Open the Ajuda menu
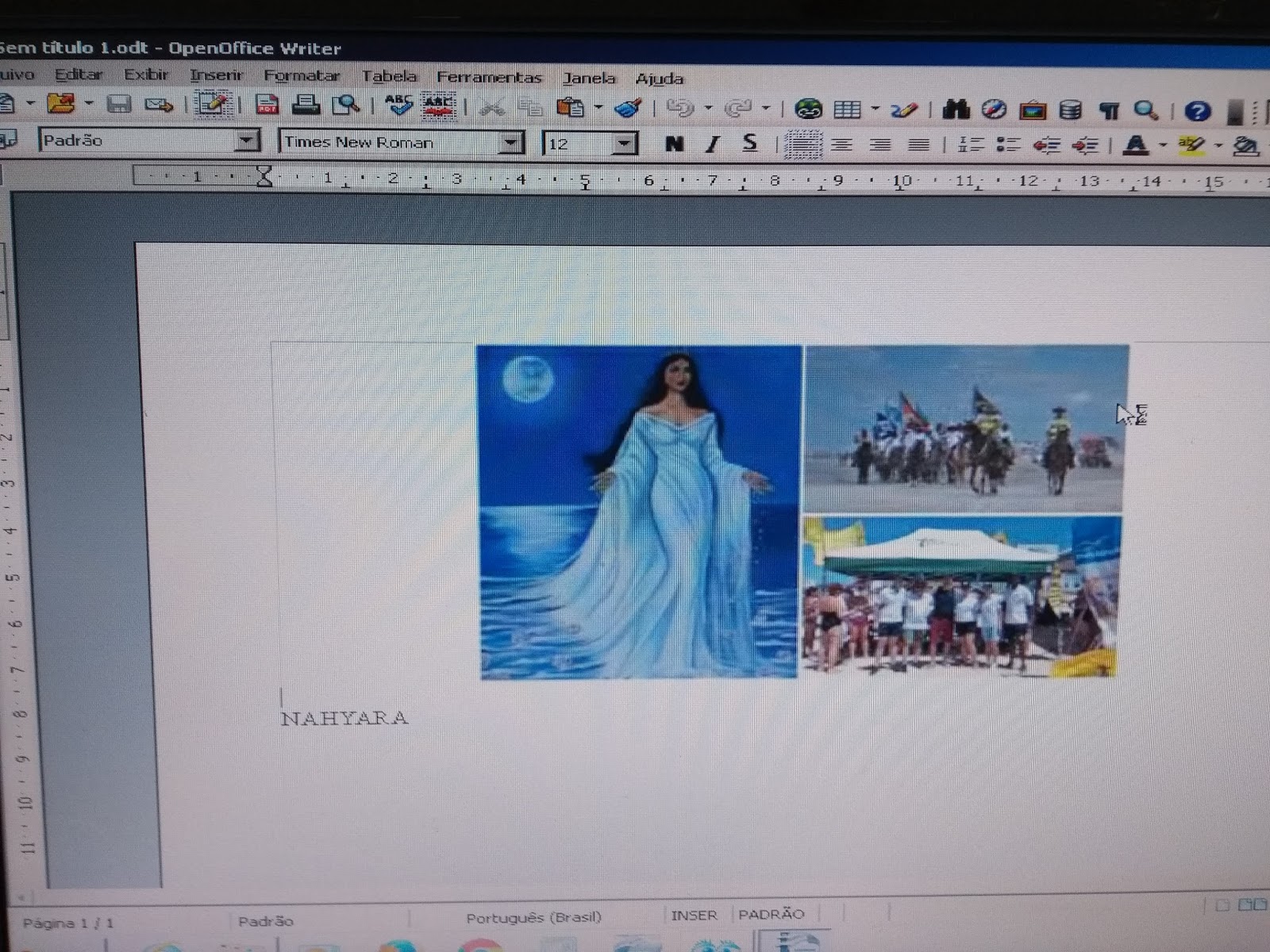The image size is (1270, 952). 659,79
